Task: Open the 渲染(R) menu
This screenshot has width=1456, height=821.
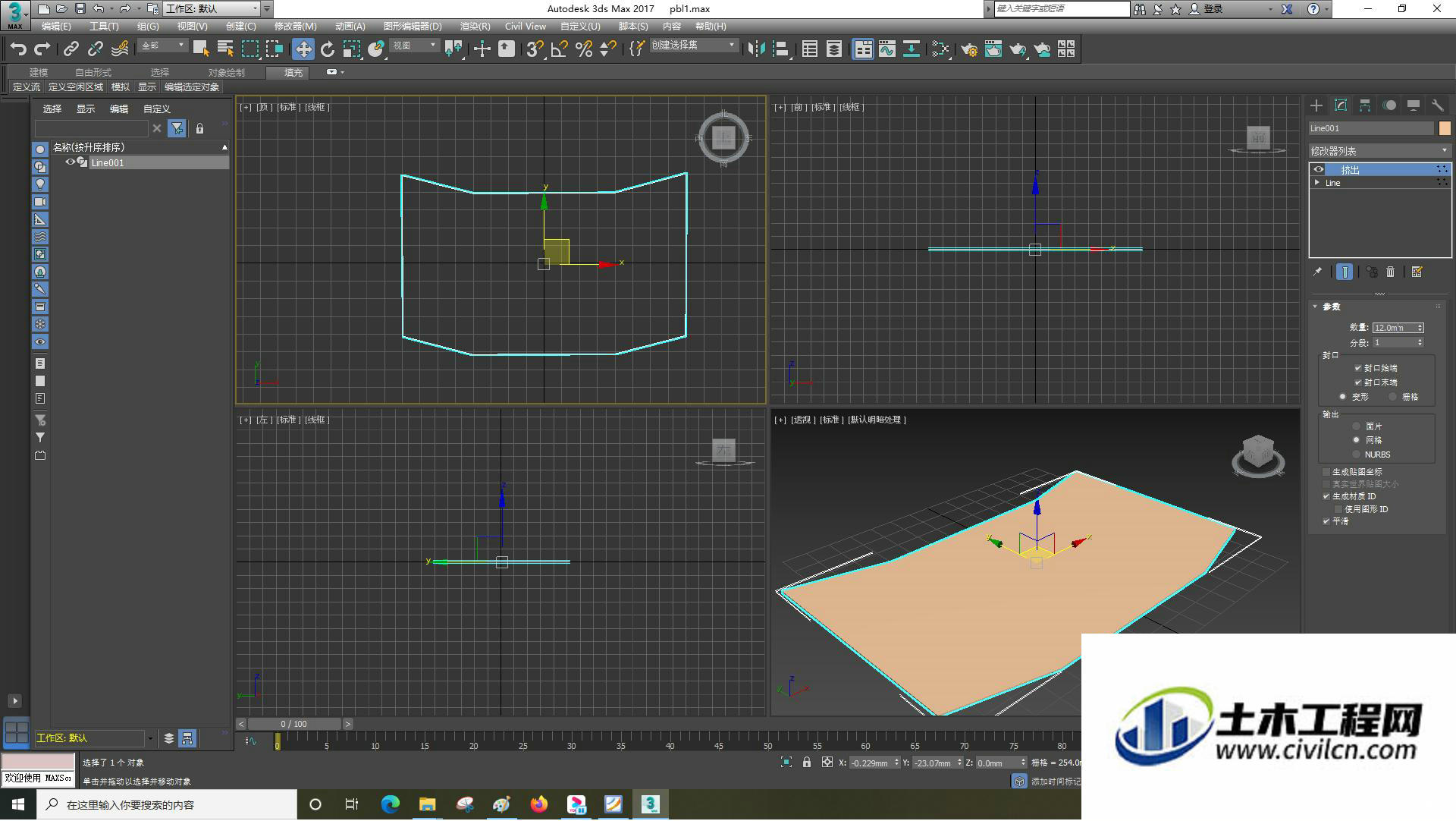Action: click(x=475, y=27)
